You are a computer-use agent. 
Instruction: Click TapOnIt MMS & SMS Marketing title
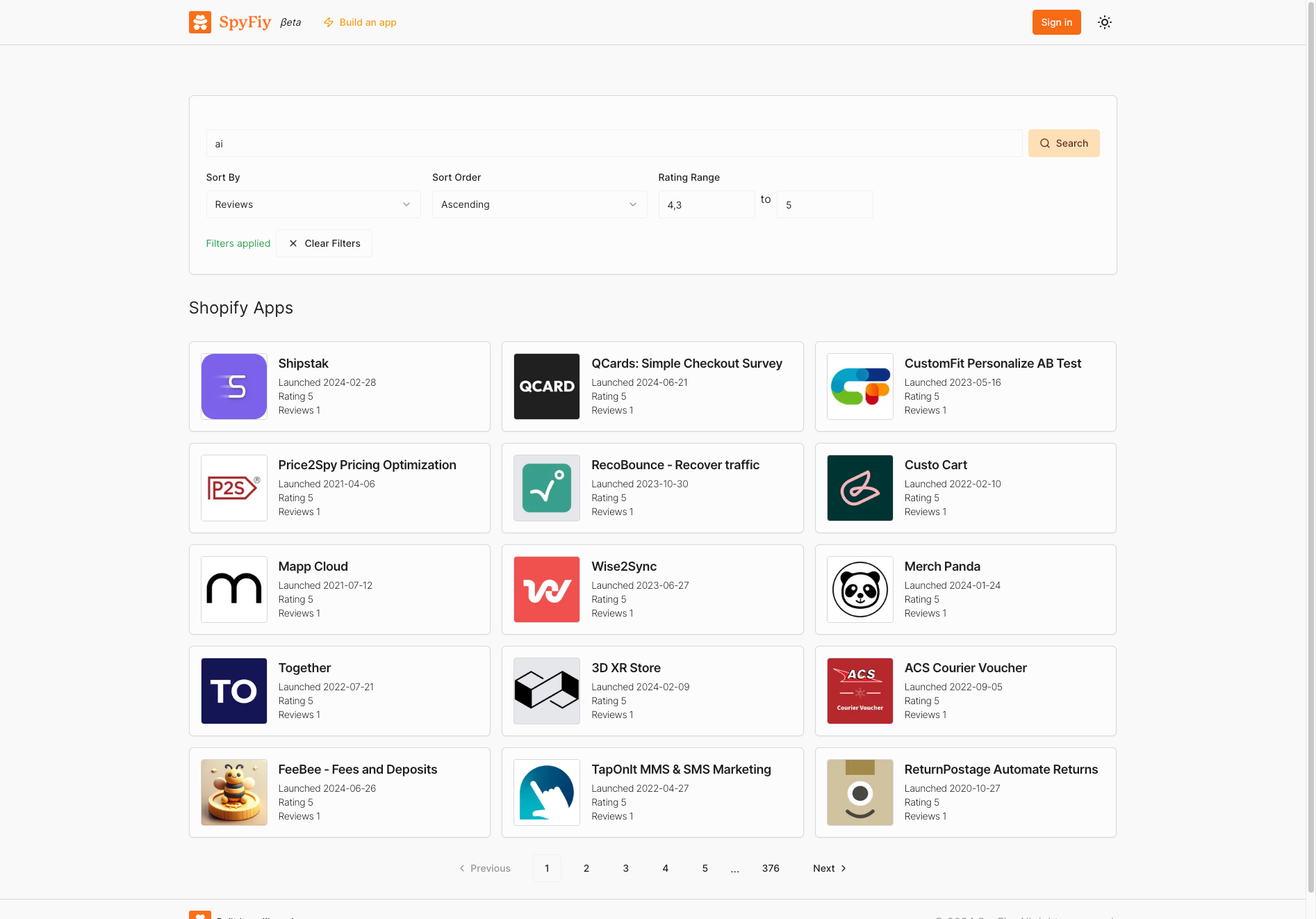pyautogui.click(x=681, y=770)
